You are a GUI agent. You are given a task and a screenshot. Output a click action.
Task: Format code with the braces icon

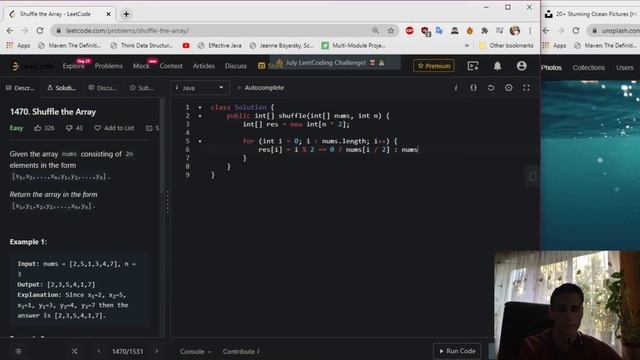[473, 88]
